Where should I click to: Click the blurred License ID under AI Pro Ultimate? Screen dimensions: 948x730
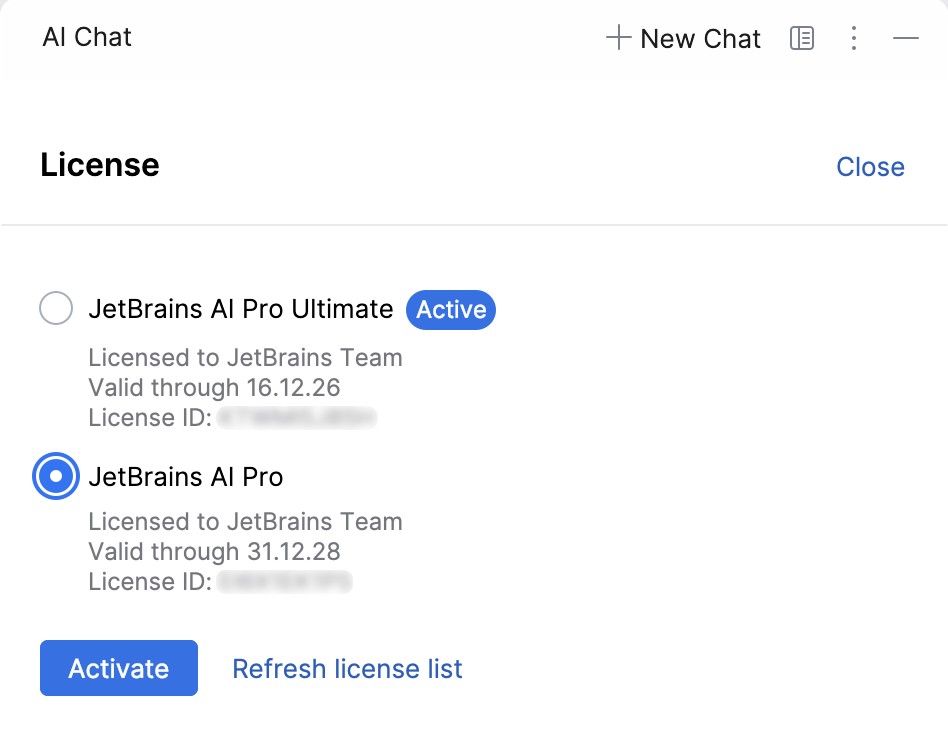297,418
